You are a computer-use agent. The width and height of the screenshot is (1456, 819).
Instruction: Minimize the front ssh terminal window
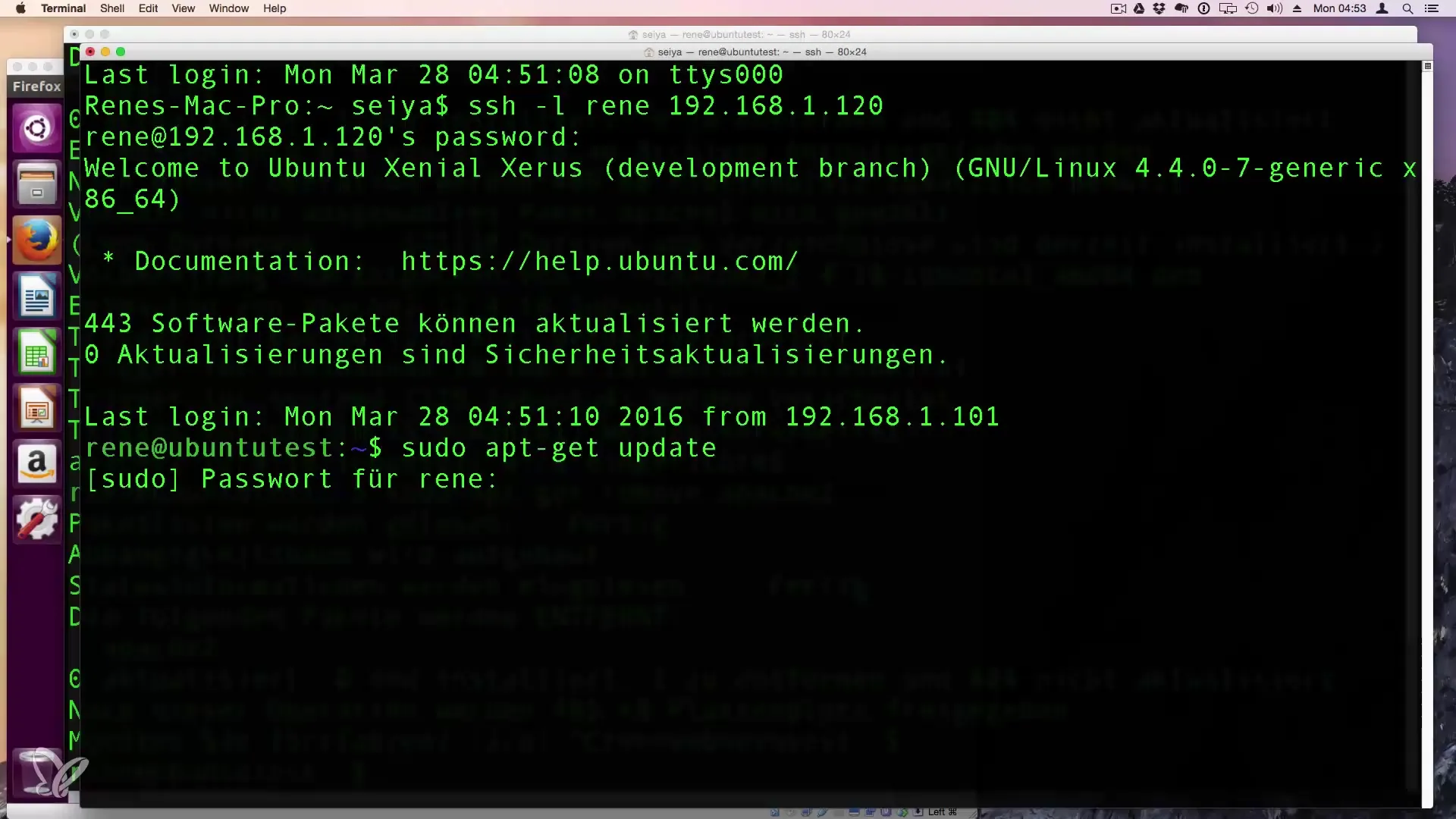(105, 52)
